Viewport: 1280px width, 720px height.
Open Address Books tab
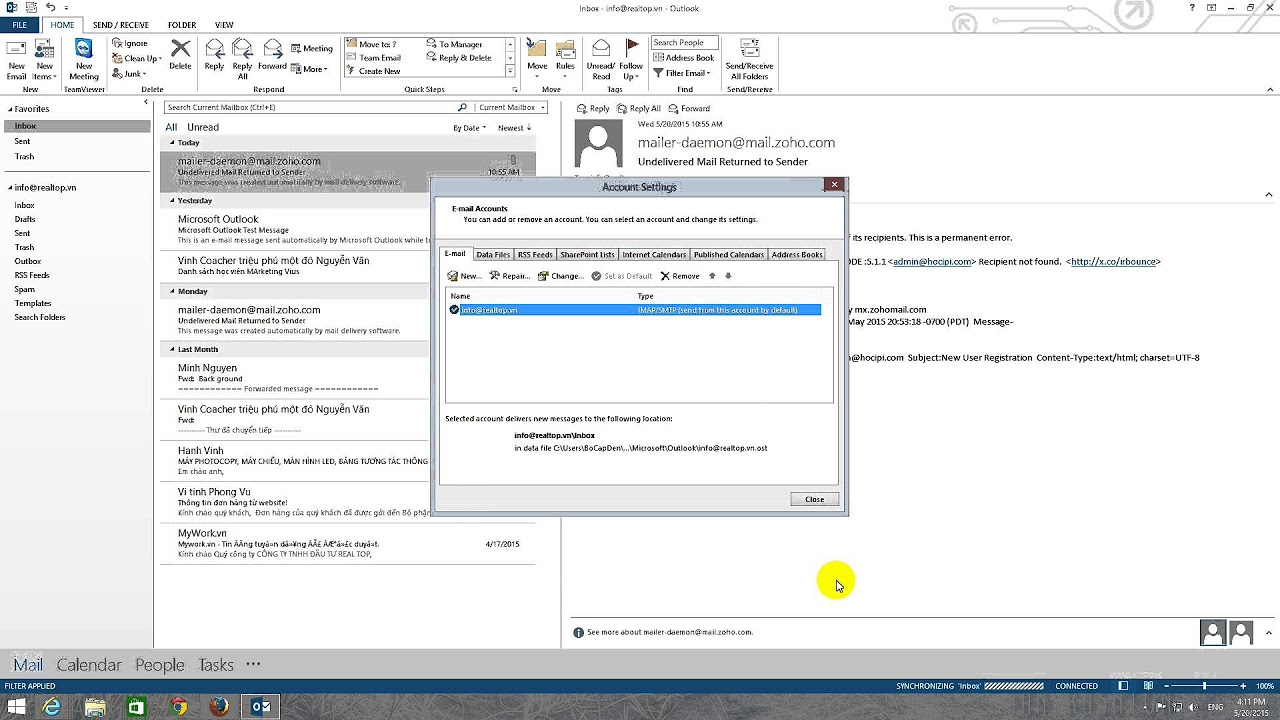tap(797, 255)
